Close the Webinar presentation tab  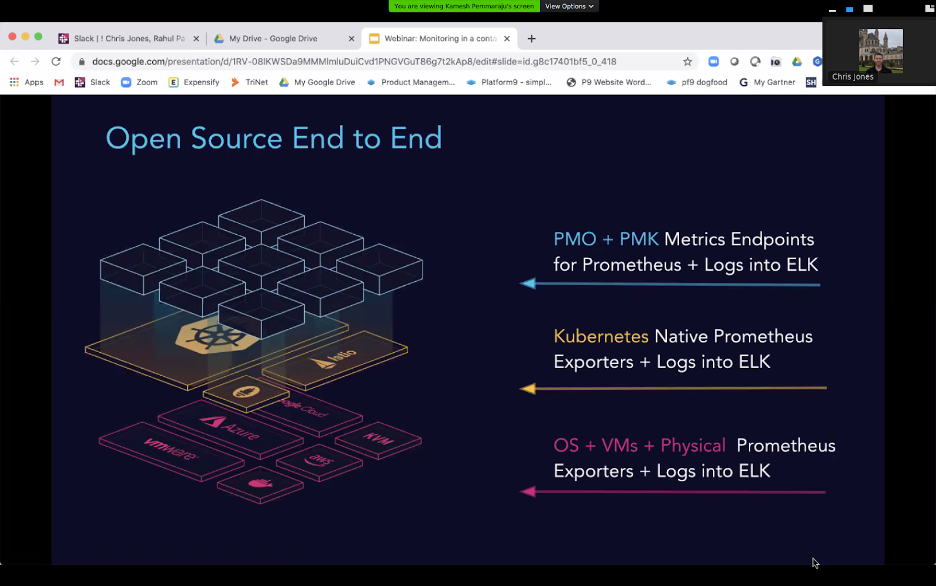507,38
